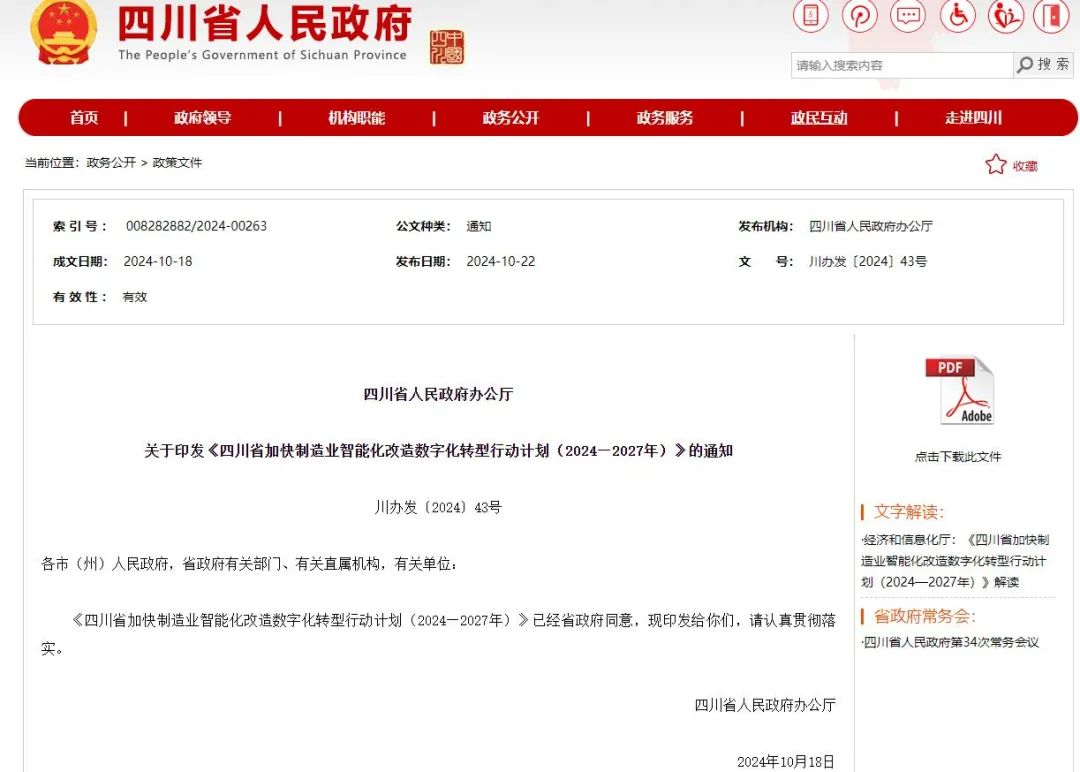The width and height of the screenshot is (1080, 772).
Task: Click the star favorite icon
Action: pyautogui.click(x=995, y=165)
